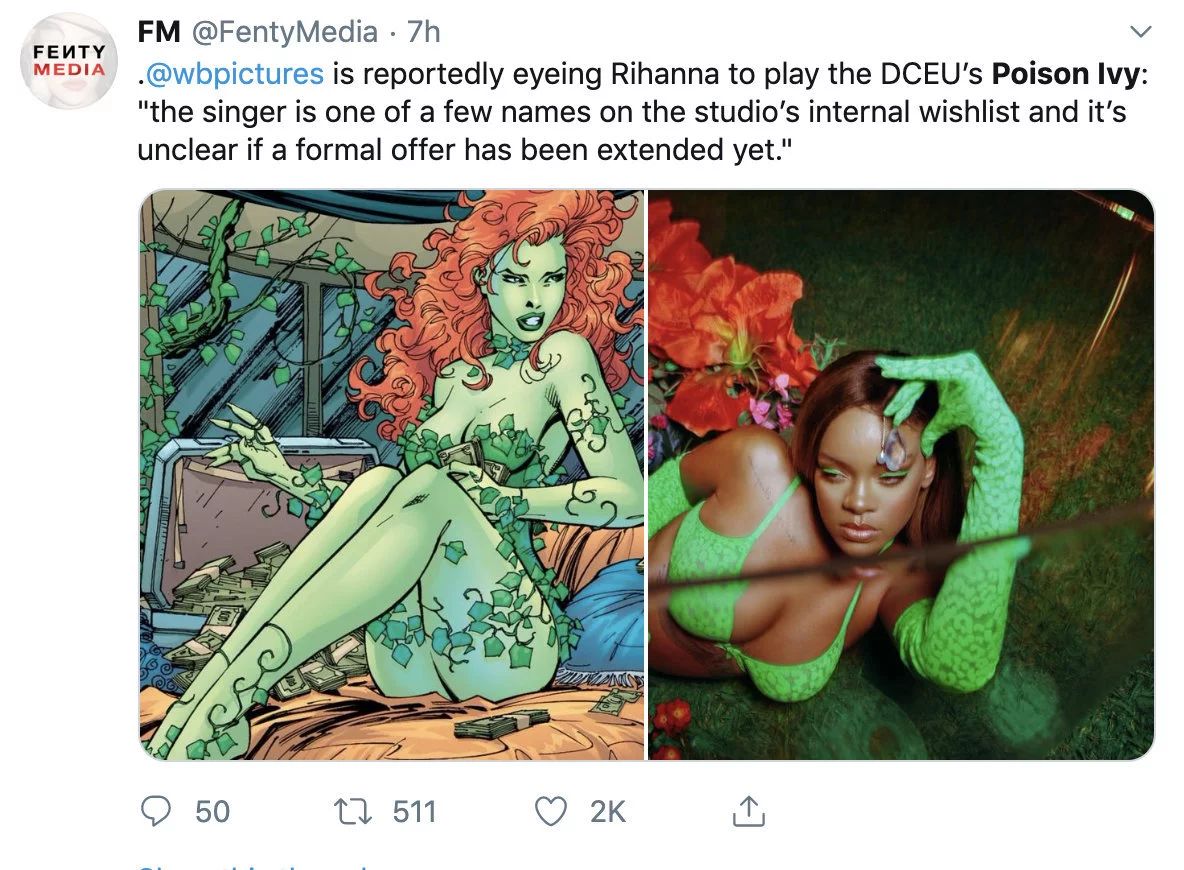Click the bold Poison Ivy text
The width and height of the screenshot is (1184, 870).
coord(1065,74)
